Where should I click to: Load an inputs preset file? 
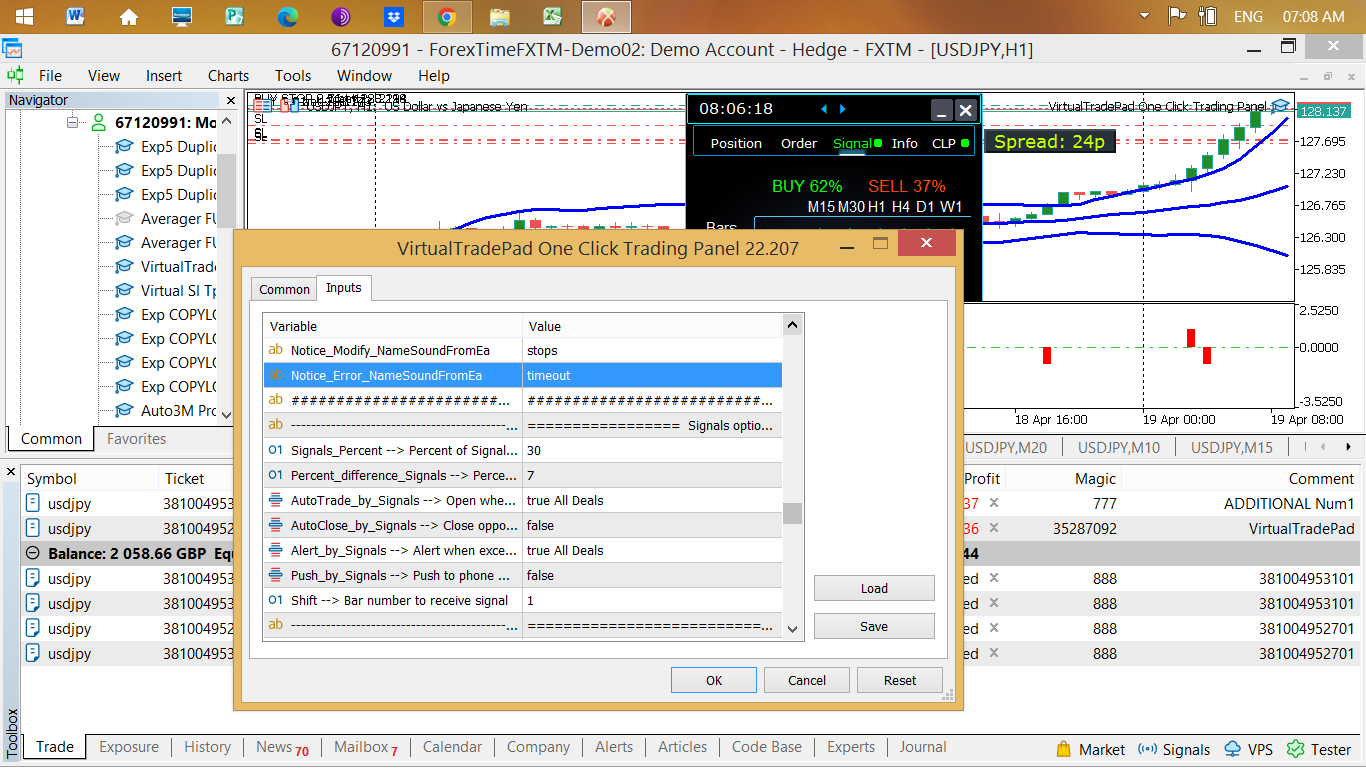coord(874,588)
